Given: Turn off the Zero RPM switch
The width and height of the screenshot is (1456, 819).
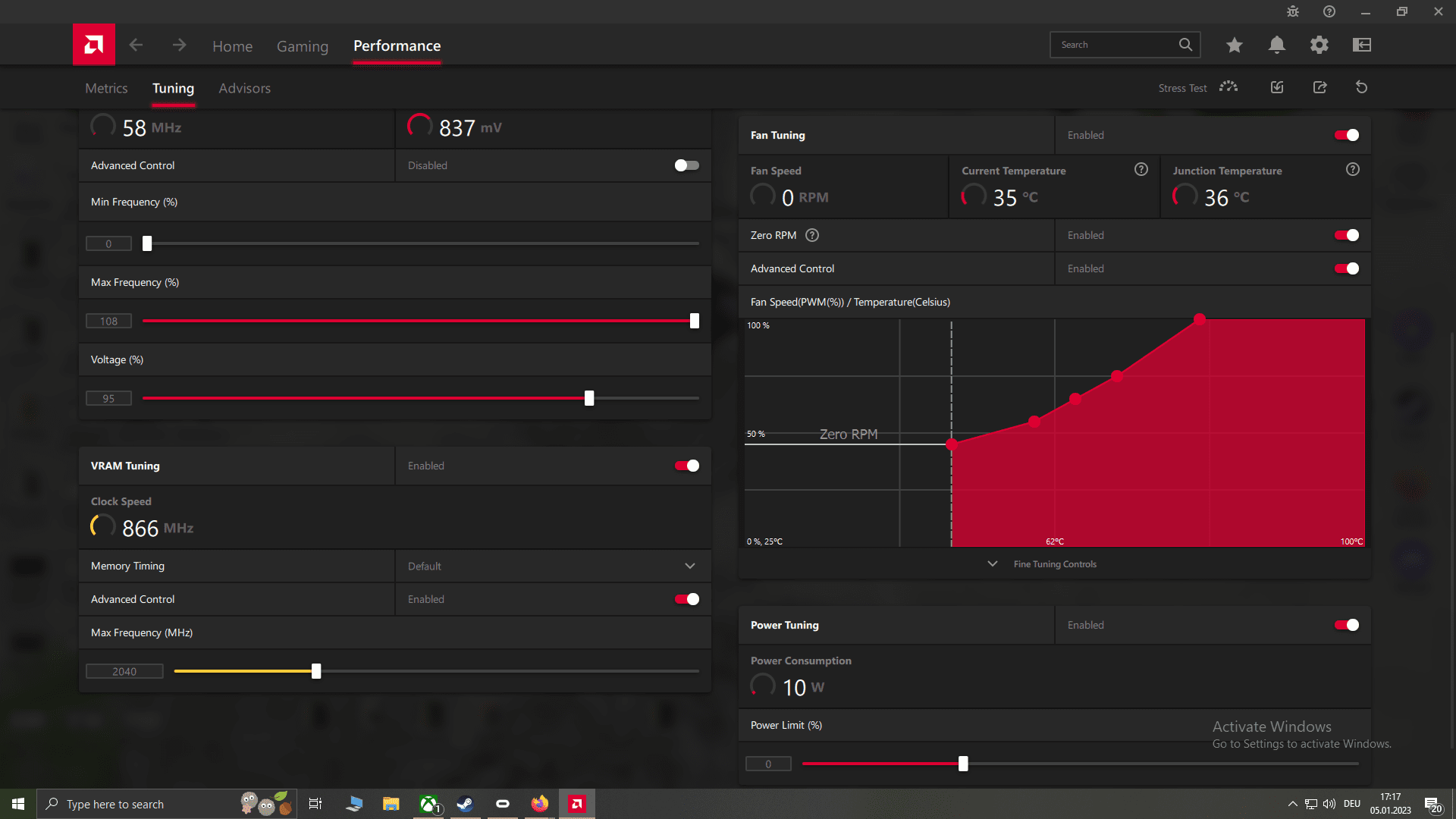Looking at the screenshot, I should (x=1346, y=235).
